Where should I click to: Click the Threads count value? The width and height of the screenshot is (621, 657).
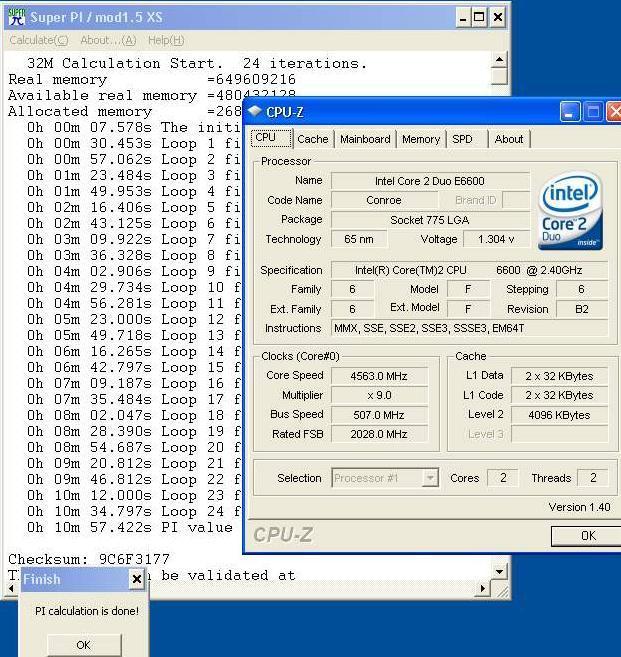593,478
